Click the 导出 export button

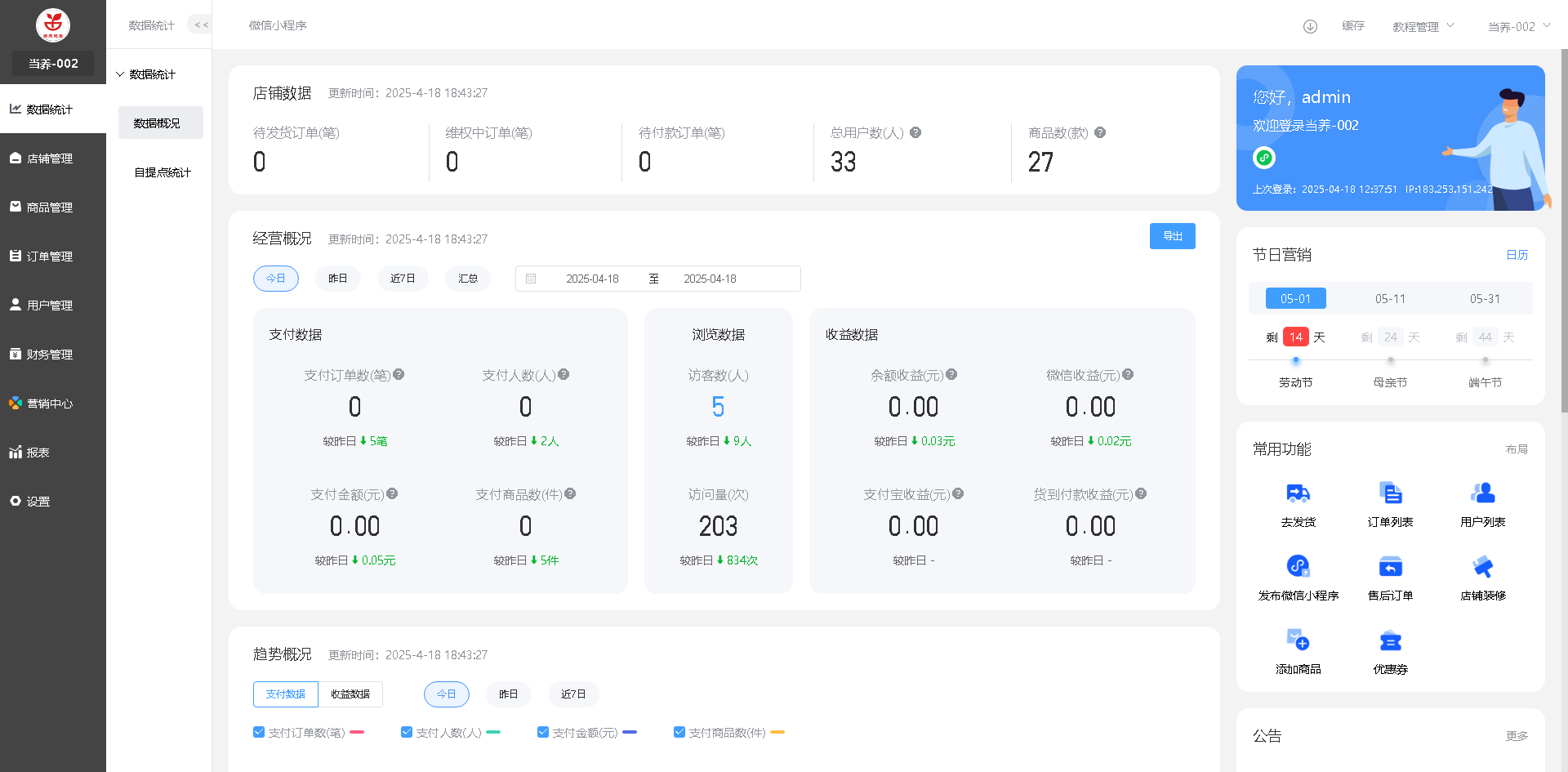click(1172, 236)
